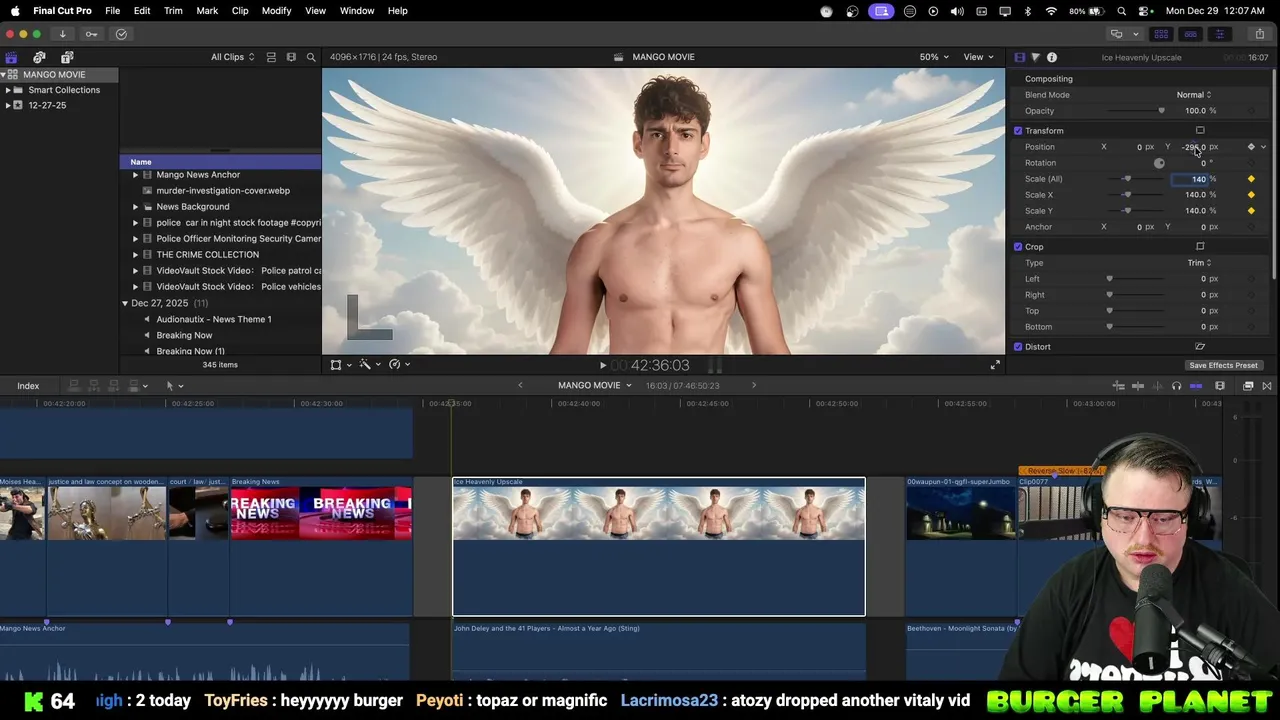
Task: Open the Blend Mode Normal dropdown
Action: click(x=1193, y=95)
